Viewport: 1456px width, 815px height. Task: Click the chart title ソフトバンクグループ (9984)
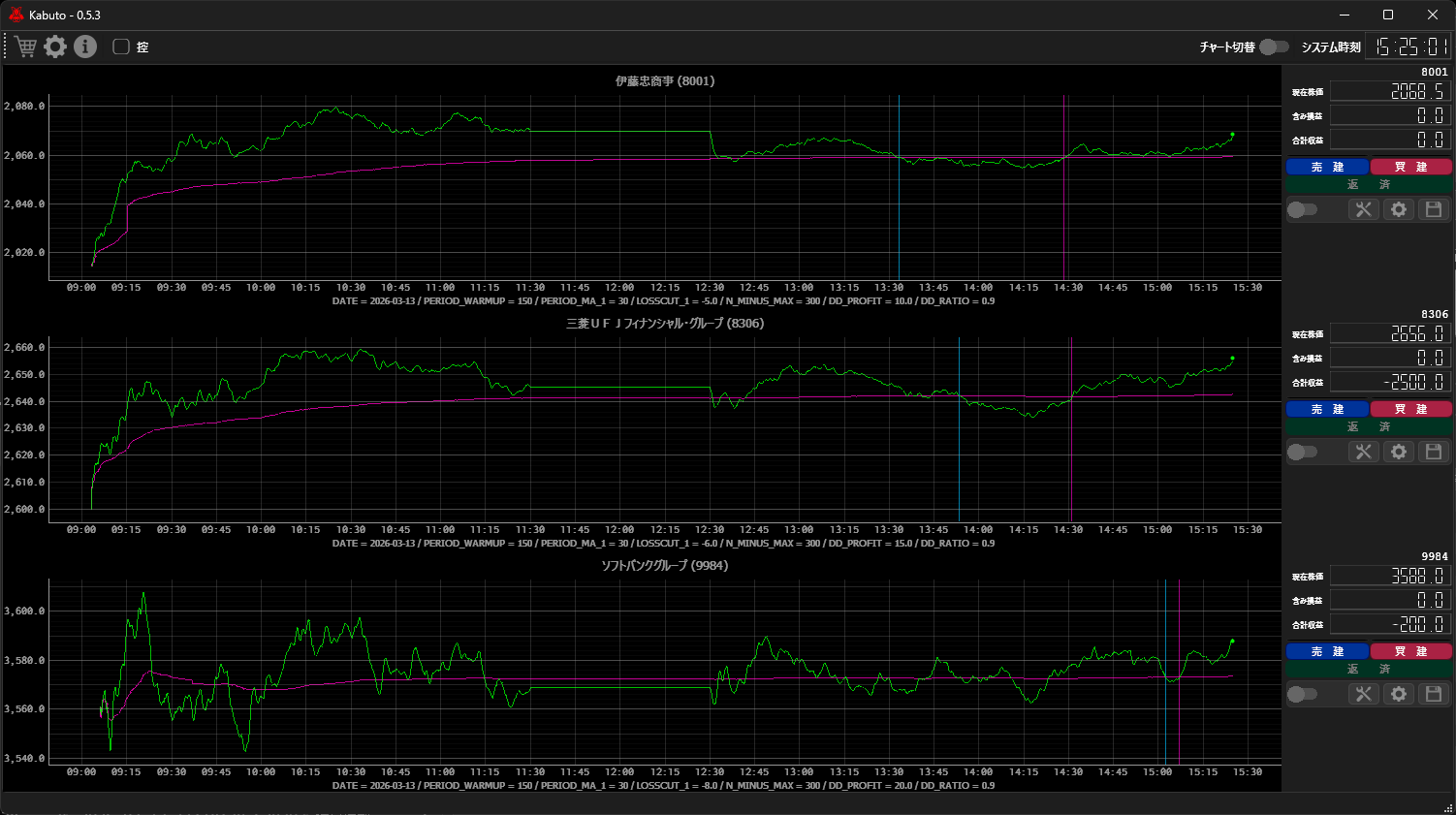[x=665, y=566]
